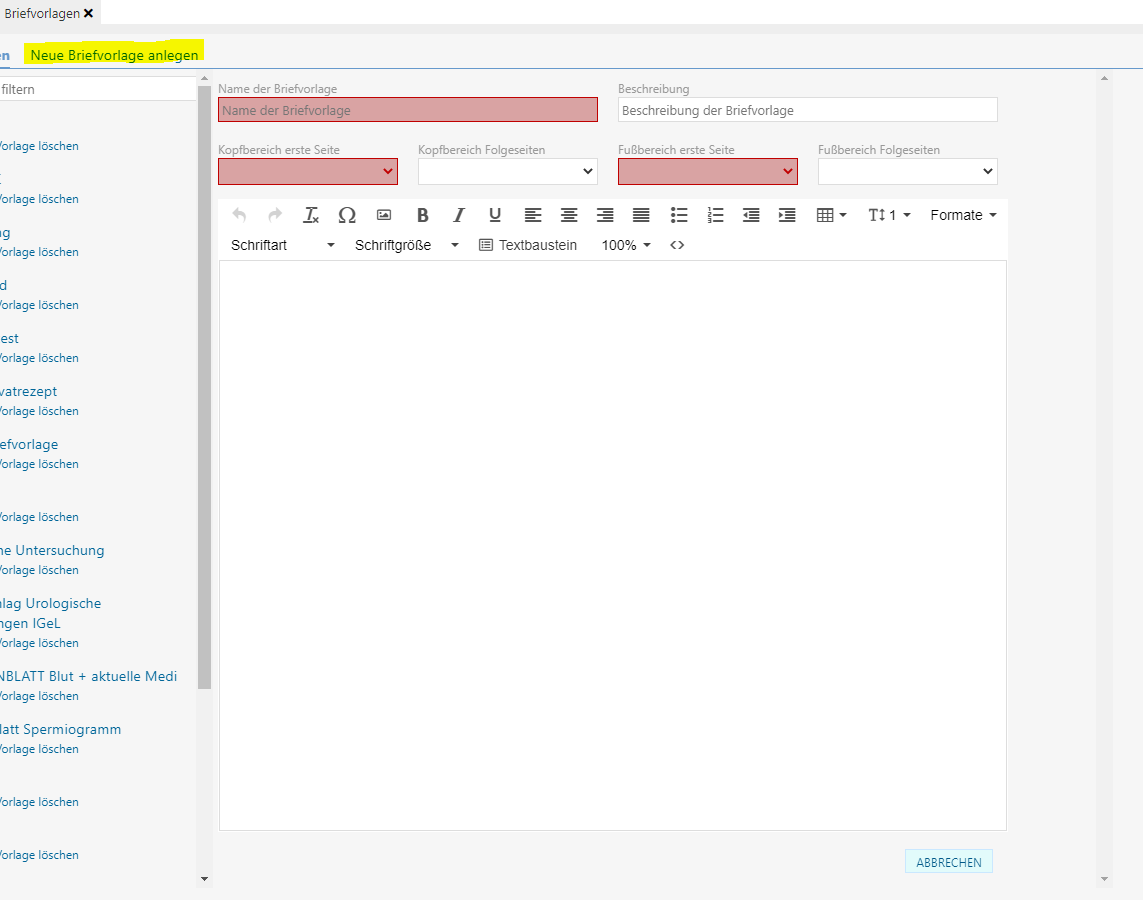Insert a bulleted list
Screen dimensions: 1143x900
(679, 215)
